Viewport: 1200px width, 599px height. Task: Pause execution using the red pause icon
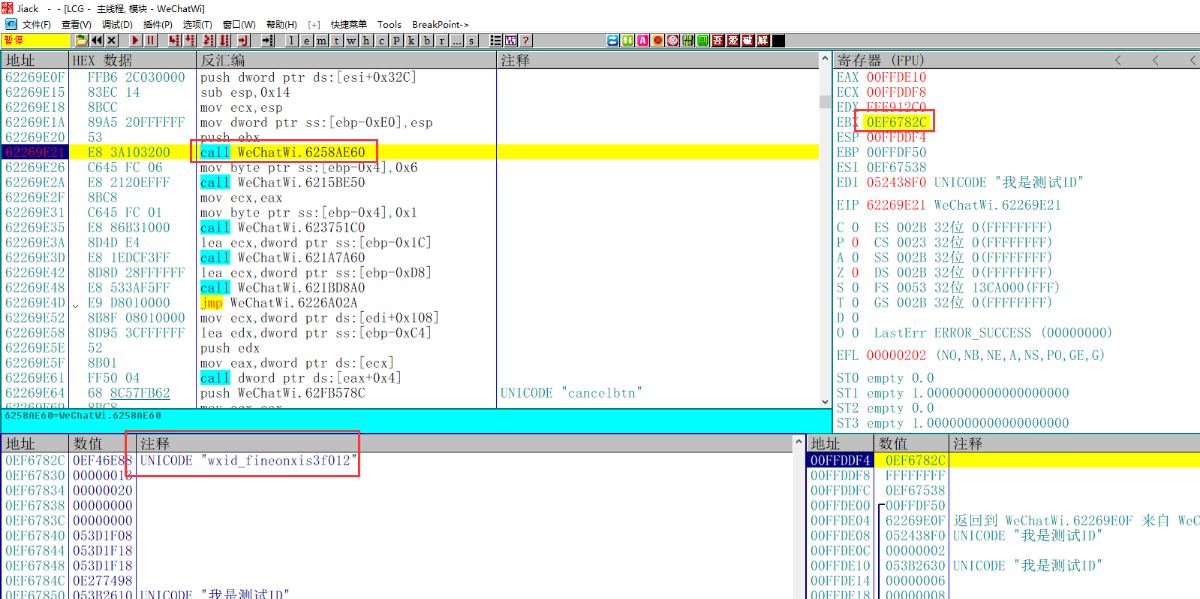tap(150, 40)
